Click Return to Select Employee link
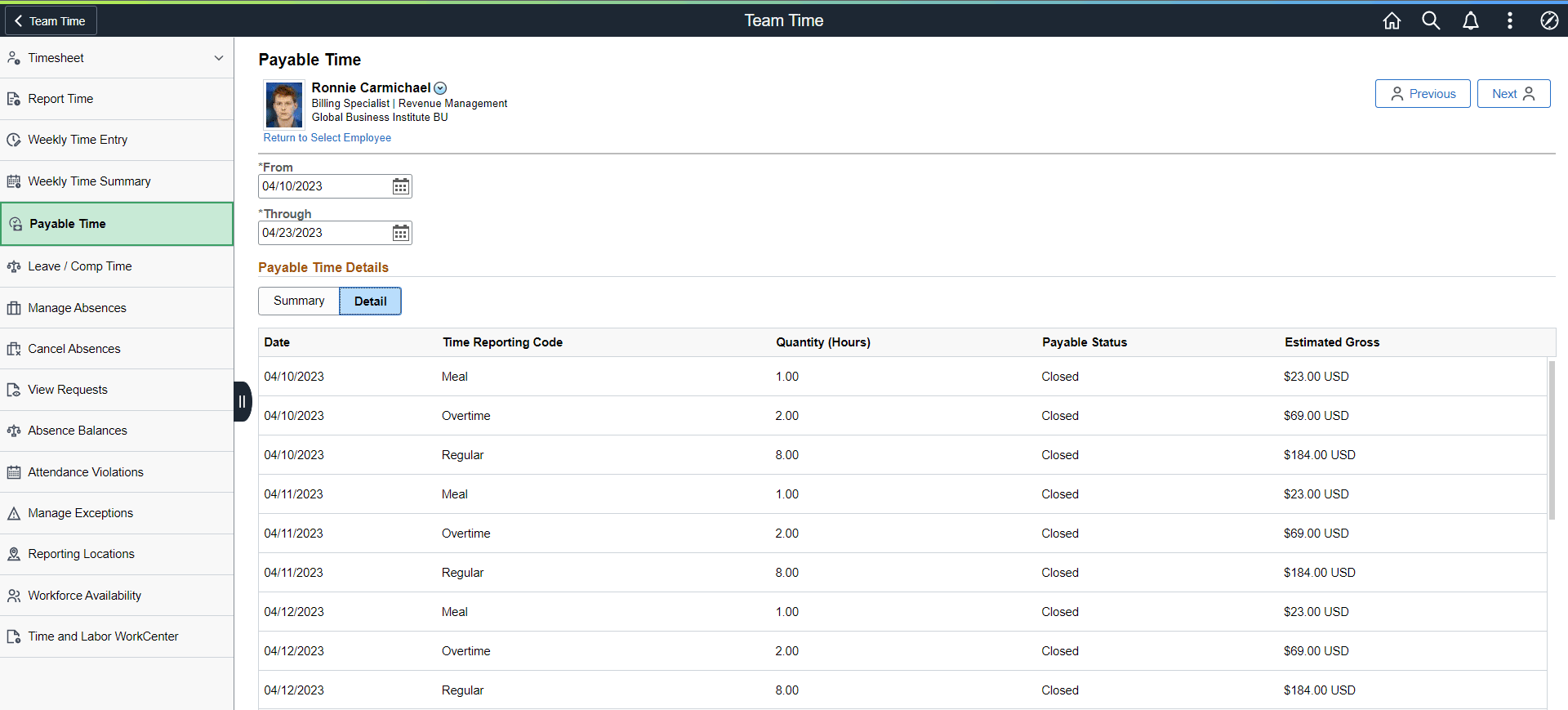Screen dimensions: 1568x710 point(327,138)
